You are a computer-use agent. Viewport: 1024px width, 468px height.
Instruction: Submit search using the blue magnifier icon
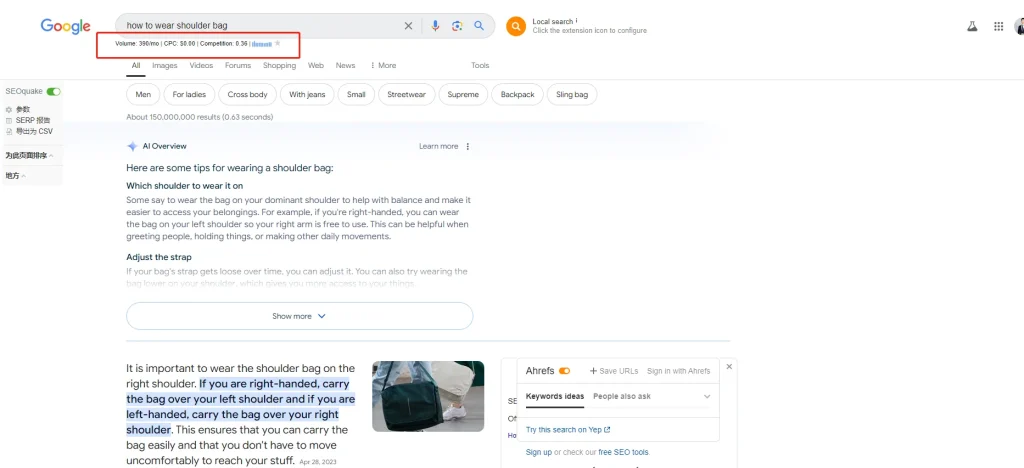point(479,25)
